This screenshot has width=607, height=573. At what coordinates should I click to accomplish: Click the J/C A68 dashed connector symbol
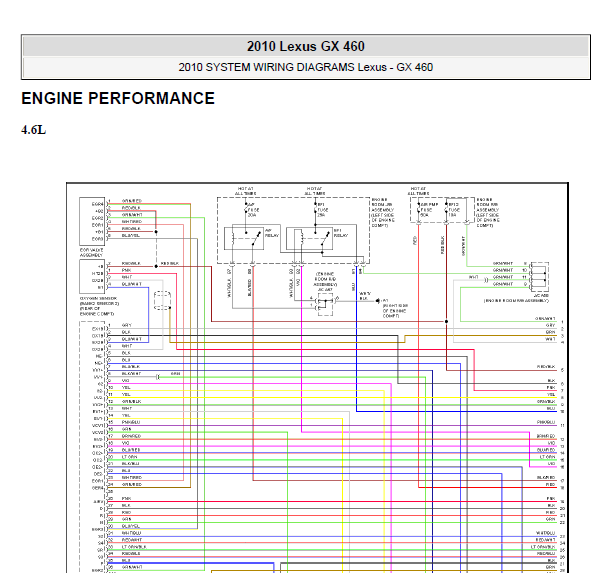(x=539, y=276)
